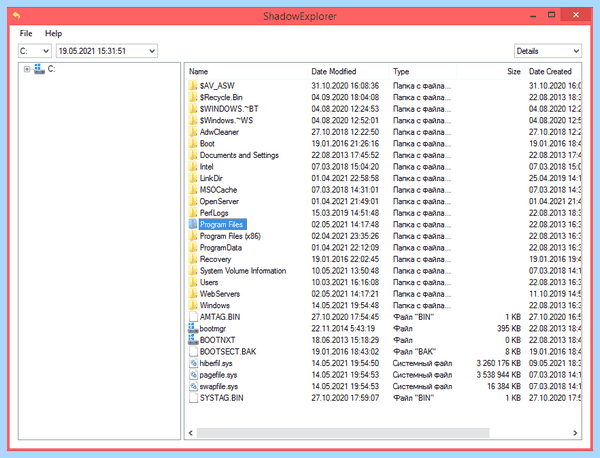Screen dimensions: 600x458
Task: Select the SYSTAG.BIN file name
Action: 221,398
